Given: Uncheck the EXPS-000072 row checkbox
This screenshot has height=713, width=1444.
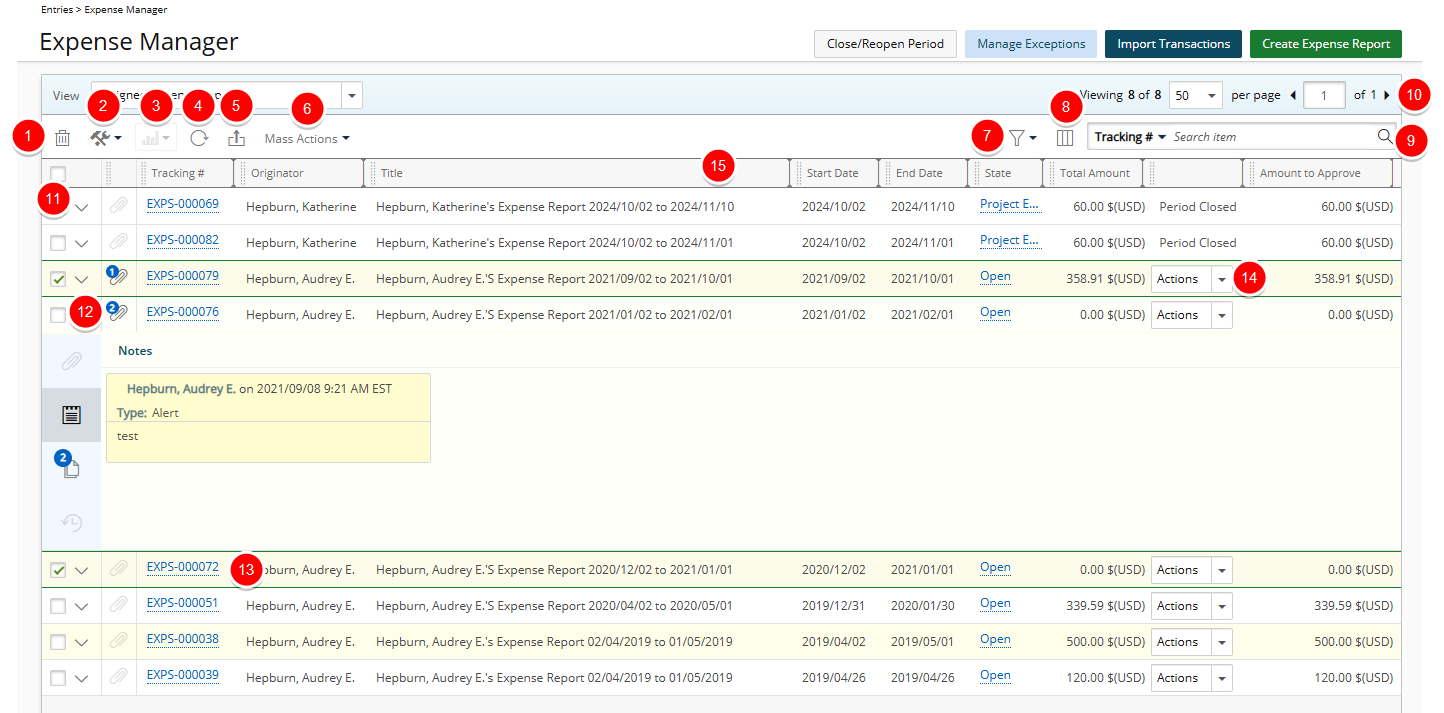Looking at the screenshot, I should [x=58, y=570].
